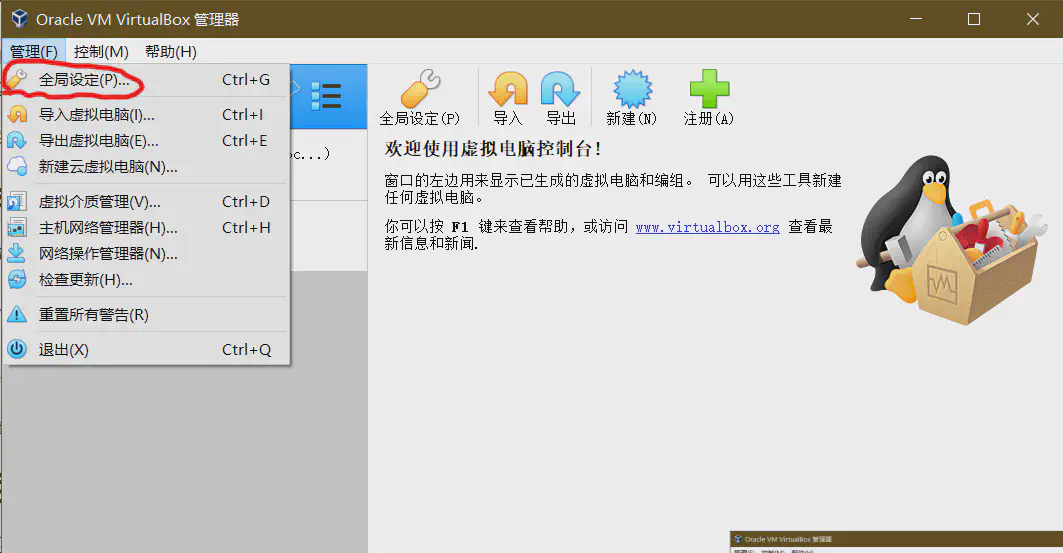
Task: Click the blue arrow icon beside 导出虚拟电脑
Action: [x=17, y=140]
